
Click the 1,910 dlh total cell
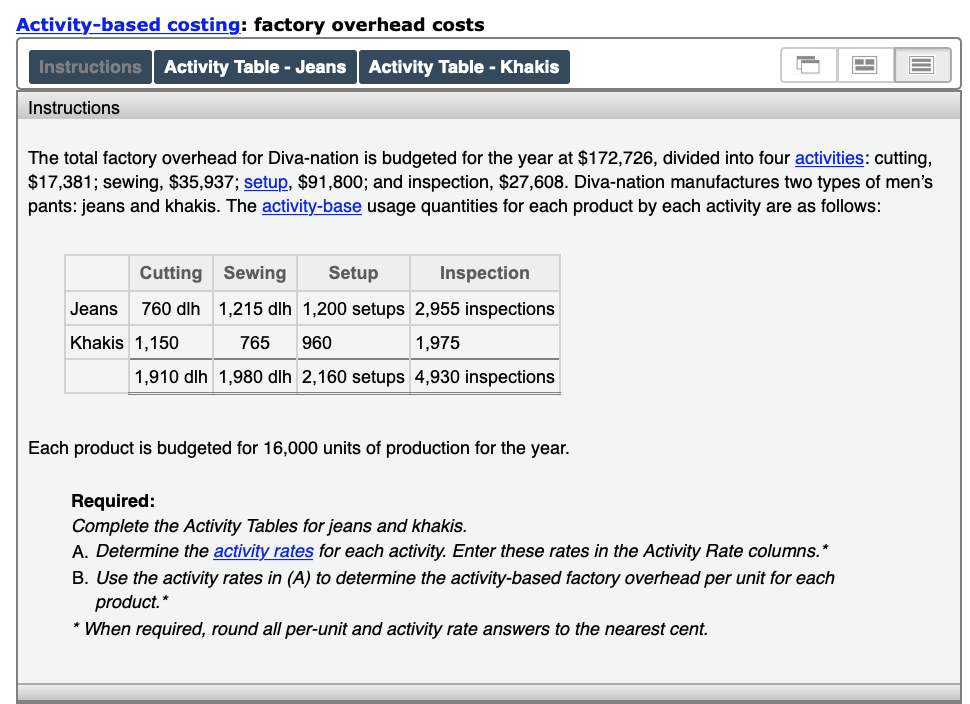coord(170,376)
